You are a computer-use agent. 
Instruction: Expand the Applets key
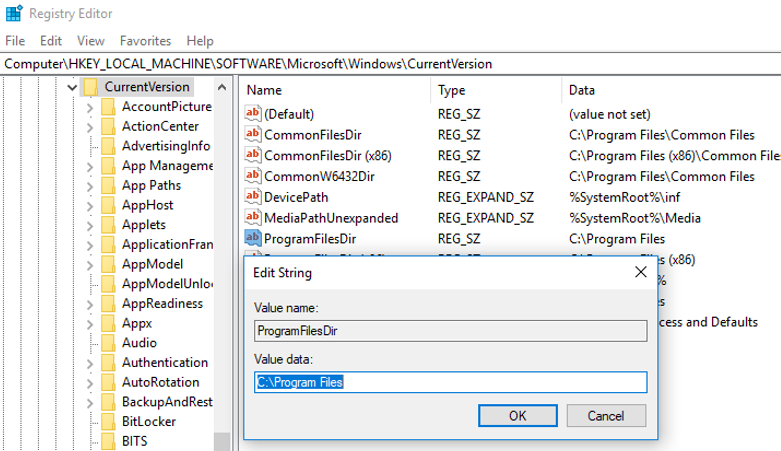click(x=90, y=225)
